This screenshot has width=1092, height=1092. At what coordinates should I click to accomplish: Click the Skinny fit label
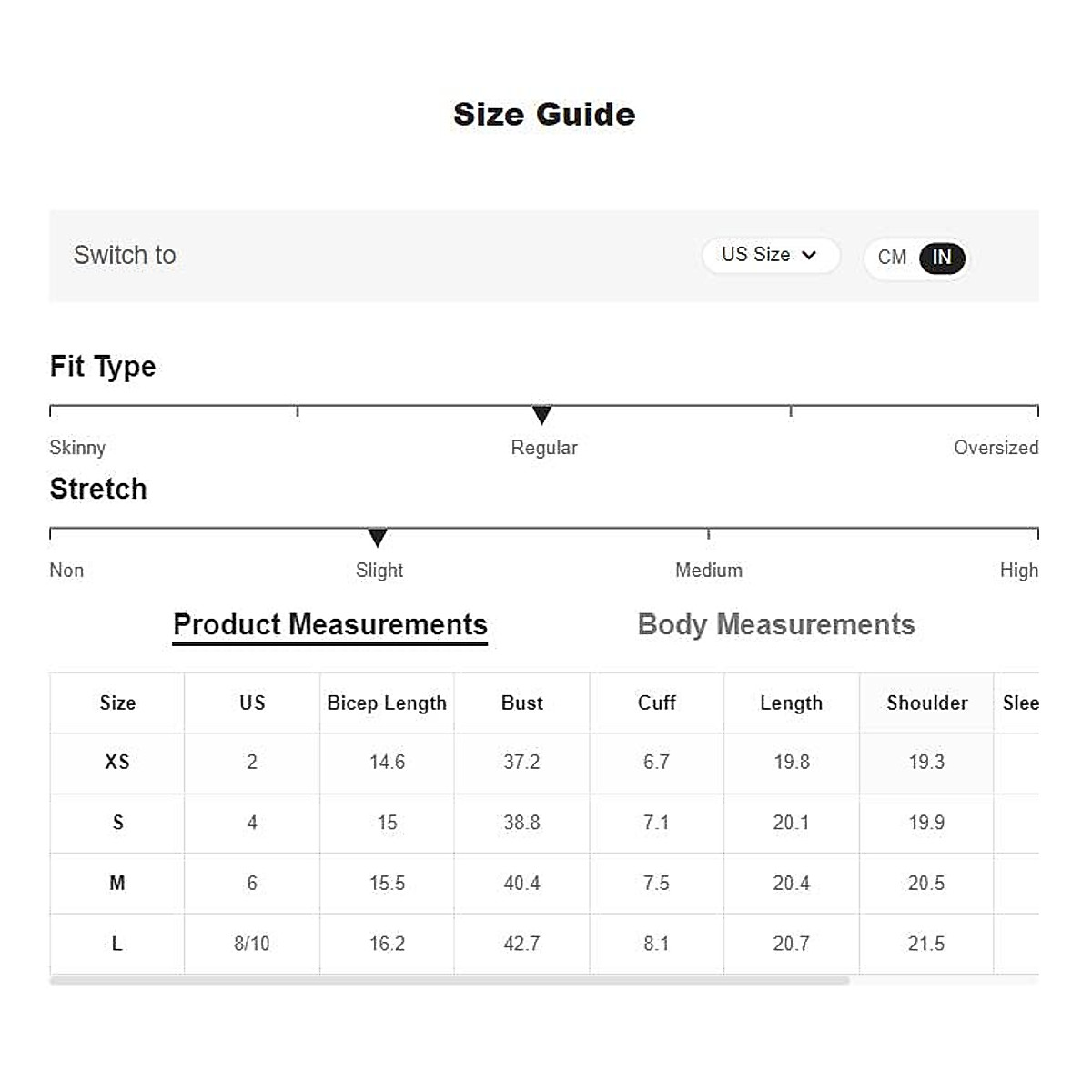click(x=77, y=448)
